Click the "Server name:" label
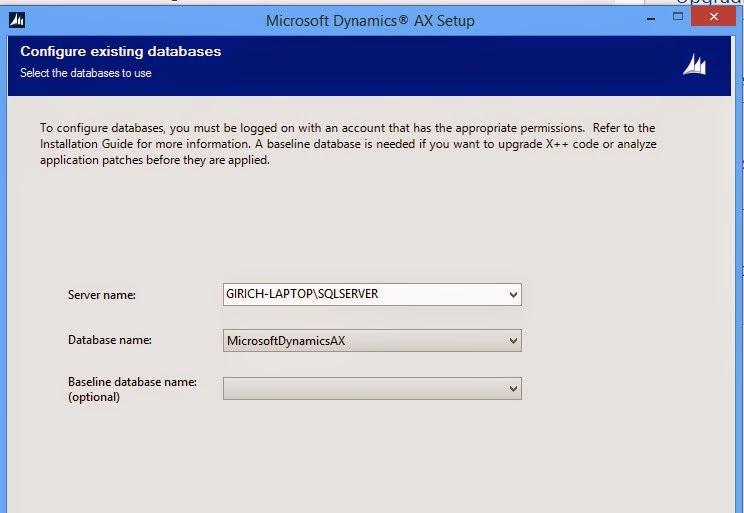This screenshot has height=513, width=744. (101, 295)
